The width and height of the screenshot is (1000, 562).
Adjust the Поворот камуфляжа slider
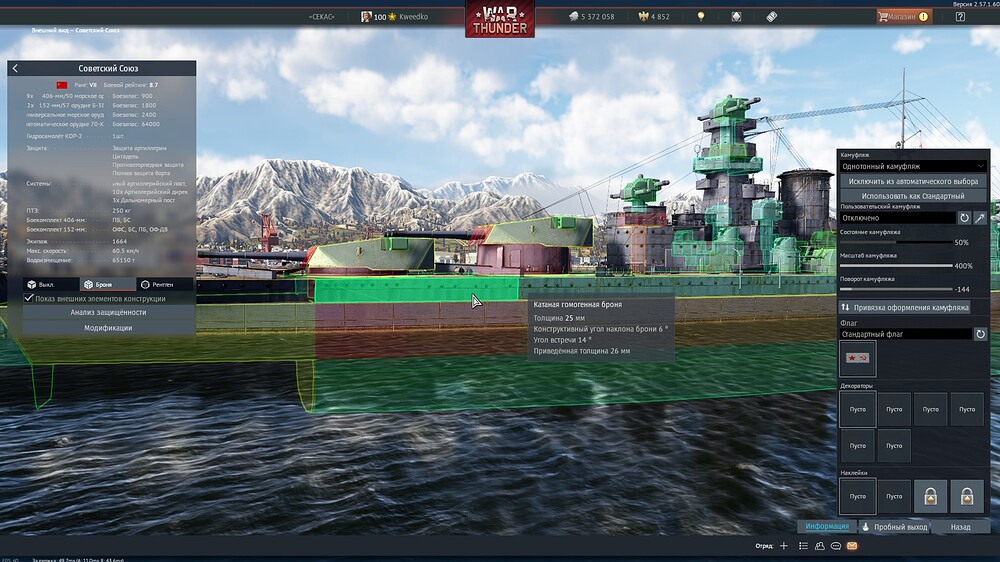pos(895,289)
